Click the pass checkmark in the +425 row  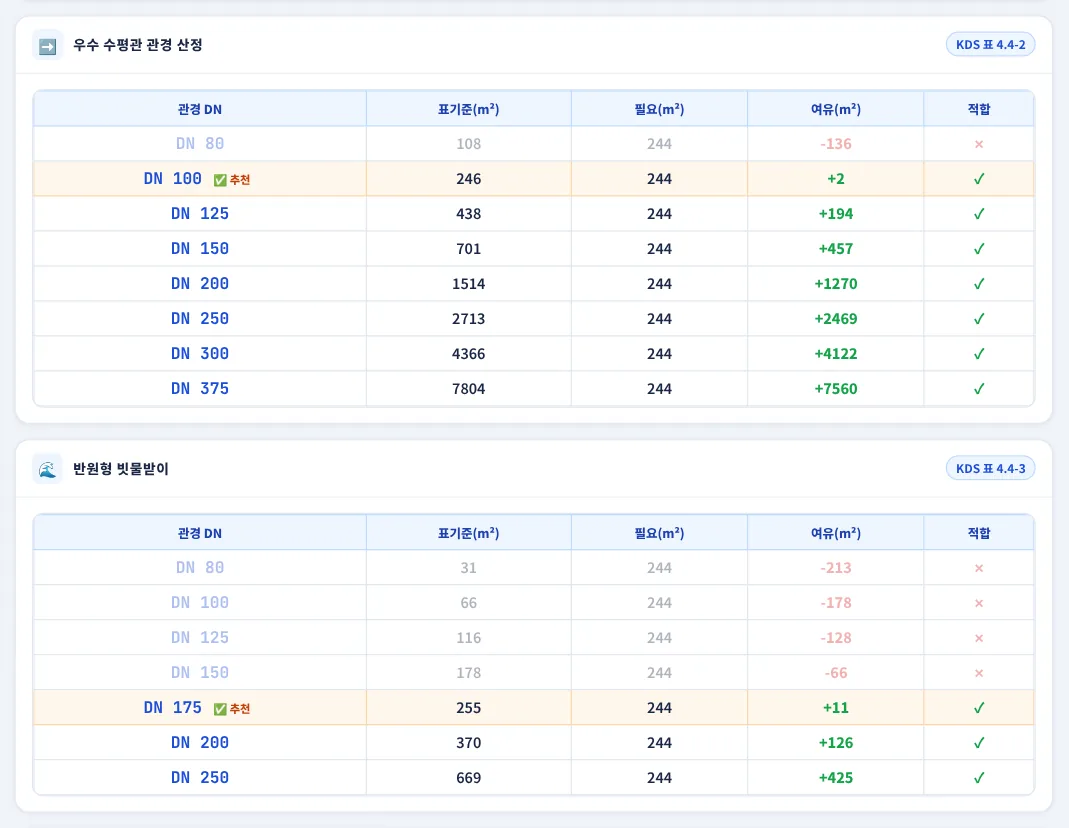[979, 778]
